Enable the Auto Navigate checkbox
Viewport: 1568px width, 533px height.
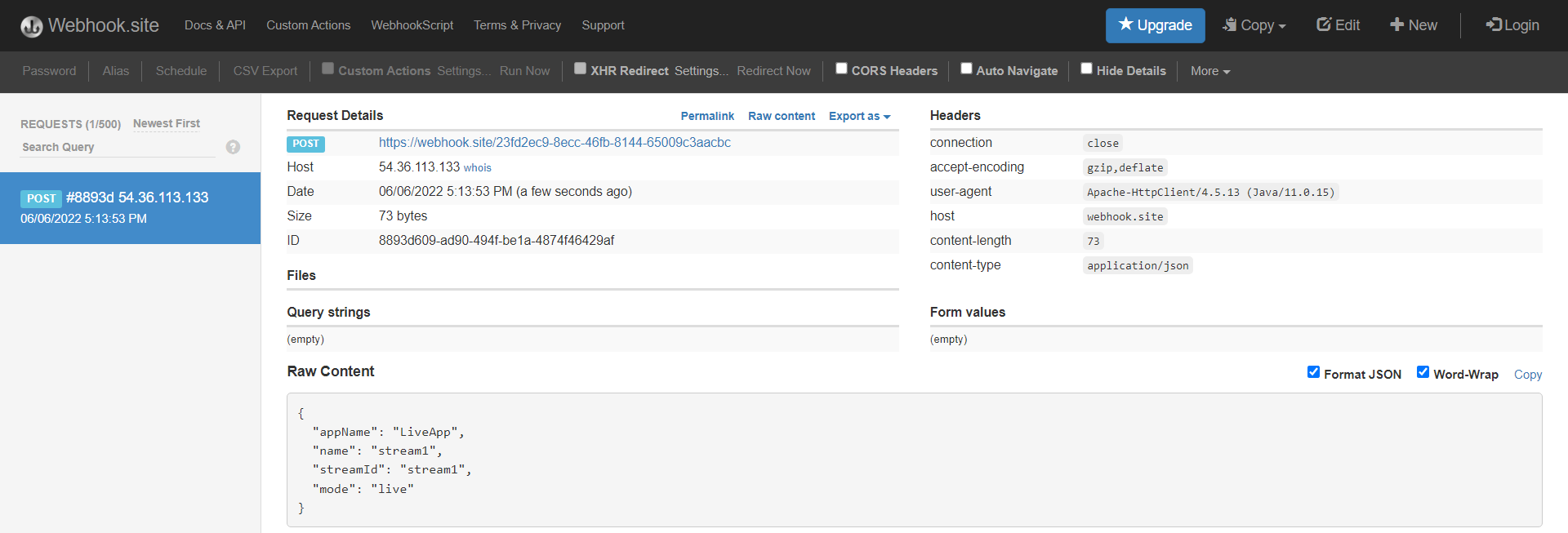click(x=966, y=69)
